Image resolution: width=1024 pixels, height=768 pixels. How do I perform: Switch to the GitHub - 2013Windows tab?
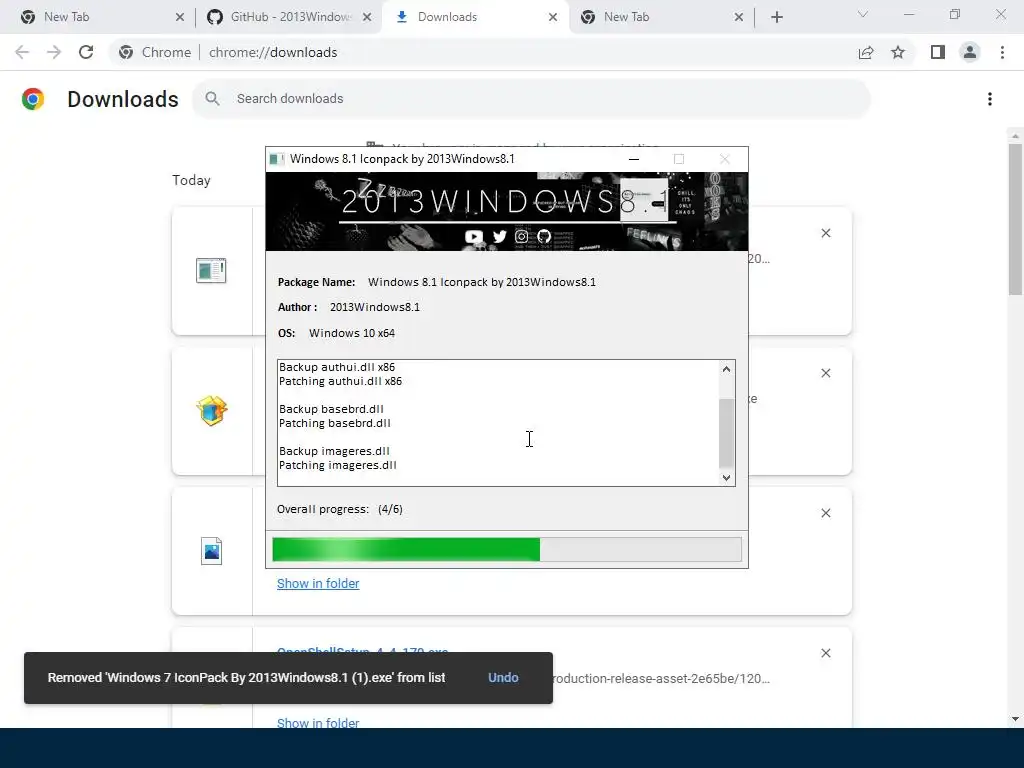(x=289, y=17)
